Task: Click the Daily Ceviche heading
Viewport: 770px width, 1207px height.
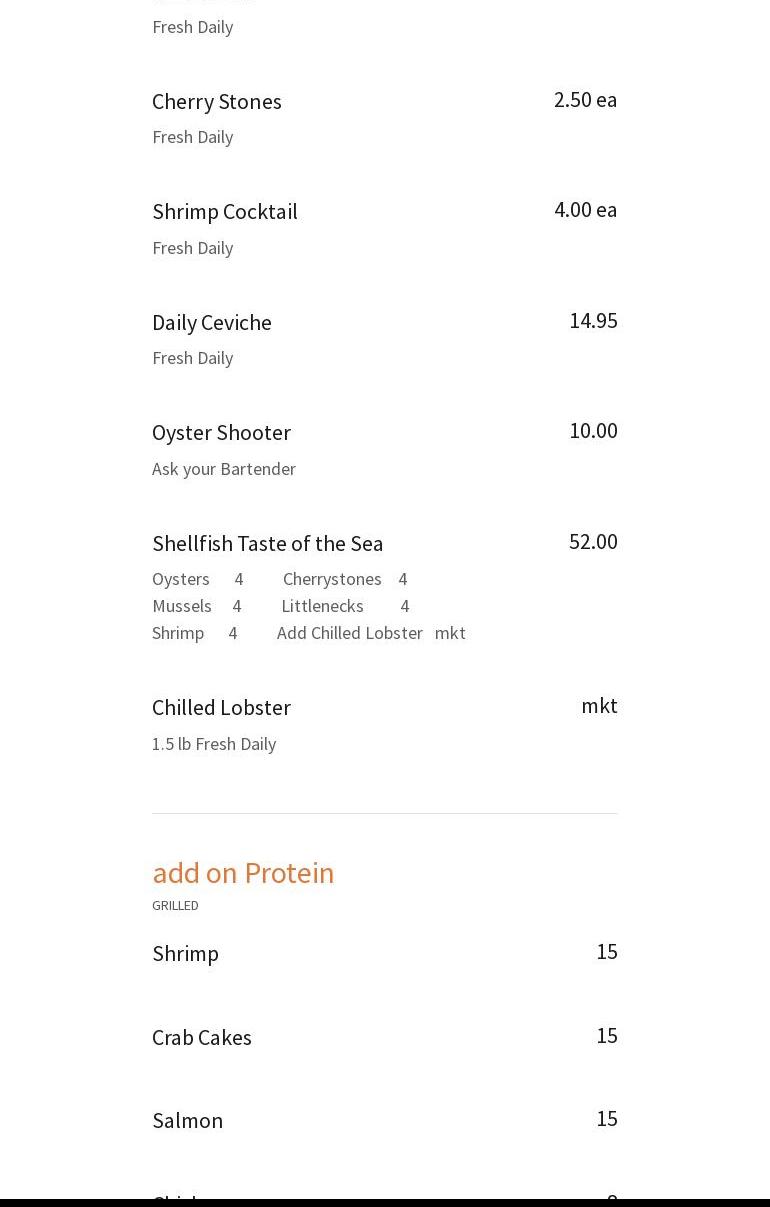Action: 211,323
